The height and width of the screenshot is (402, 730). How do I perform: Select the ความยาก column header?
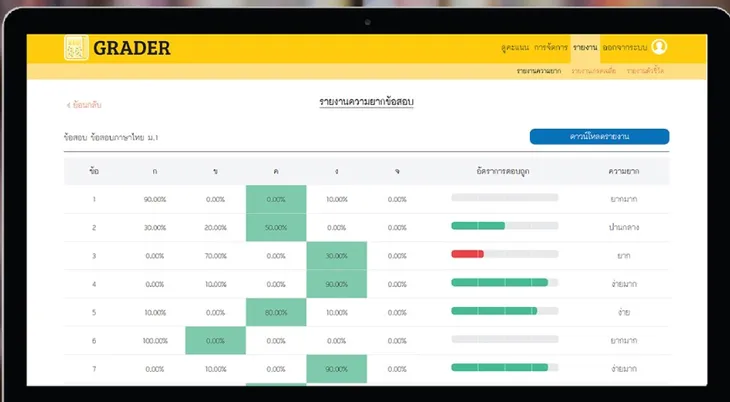tap(624, 171)
